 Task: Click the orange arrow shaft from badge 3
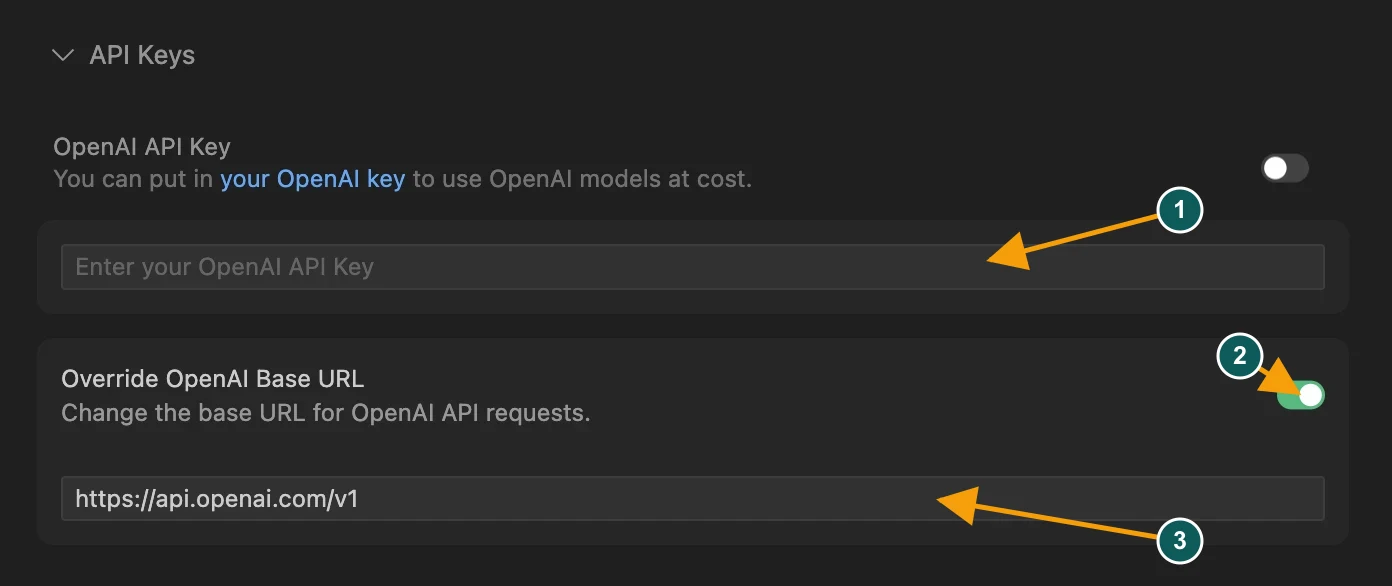click(x=1068, y=522)
